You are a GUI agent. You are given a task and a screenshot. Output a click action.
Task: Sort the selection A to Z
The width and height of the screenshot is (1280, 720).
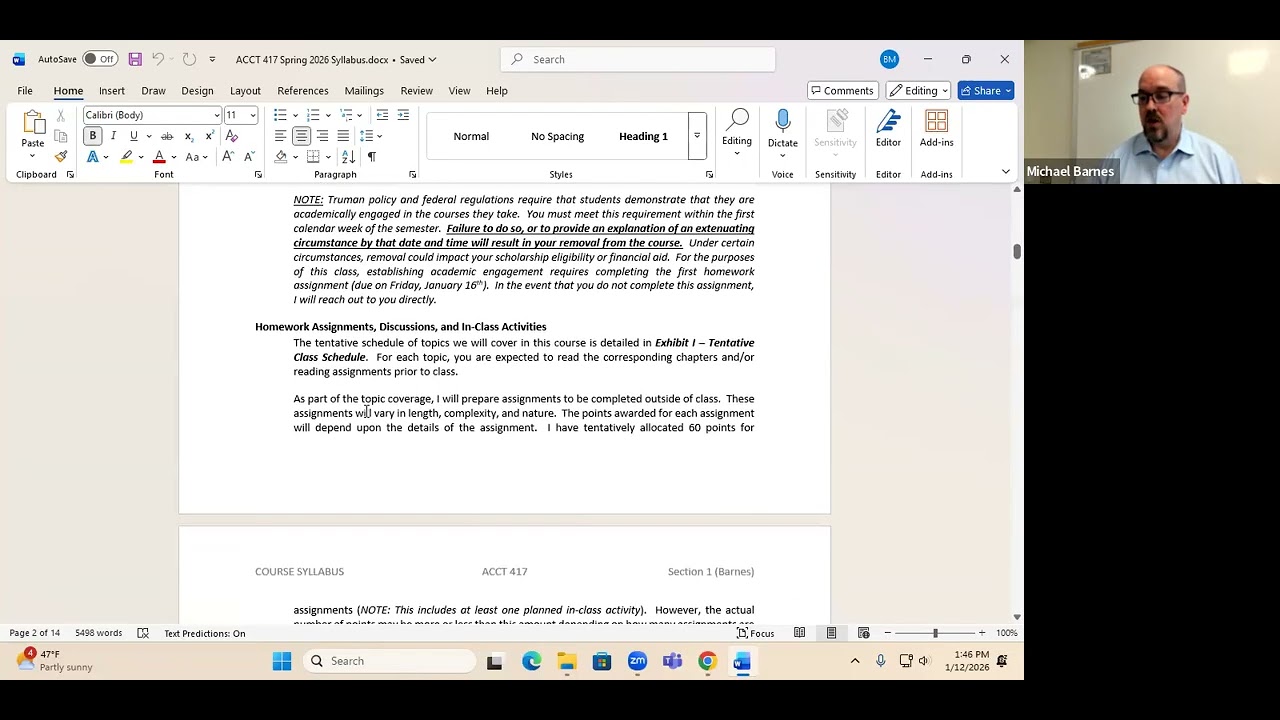[348, 157]
